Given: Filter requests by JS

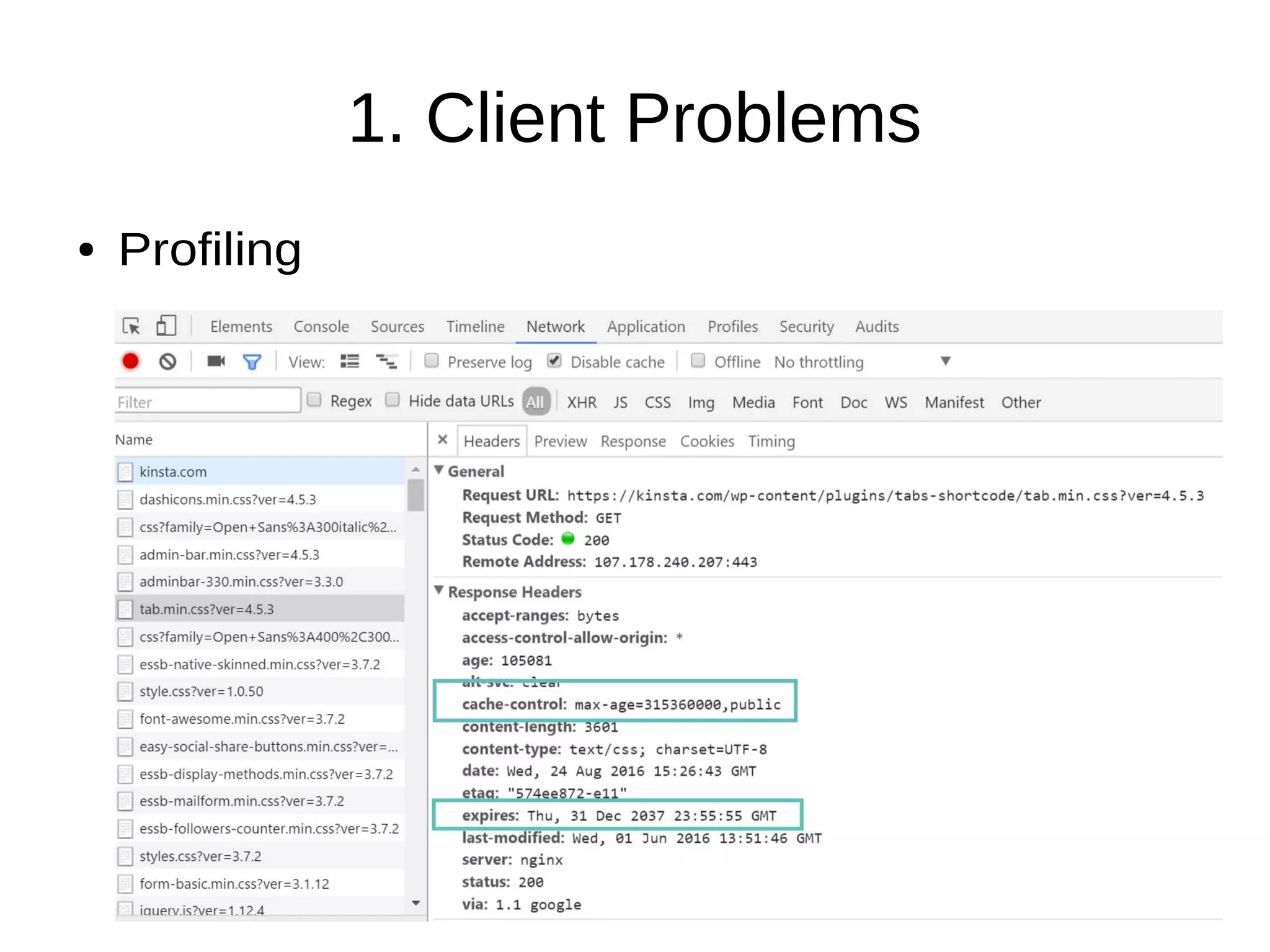Looking at the screenshot, I should point(621,403).
